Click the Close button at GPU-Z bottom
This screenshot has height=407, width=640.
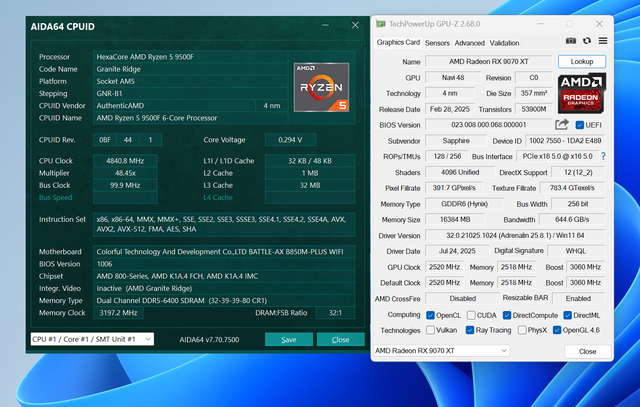(x=587, y=351)
